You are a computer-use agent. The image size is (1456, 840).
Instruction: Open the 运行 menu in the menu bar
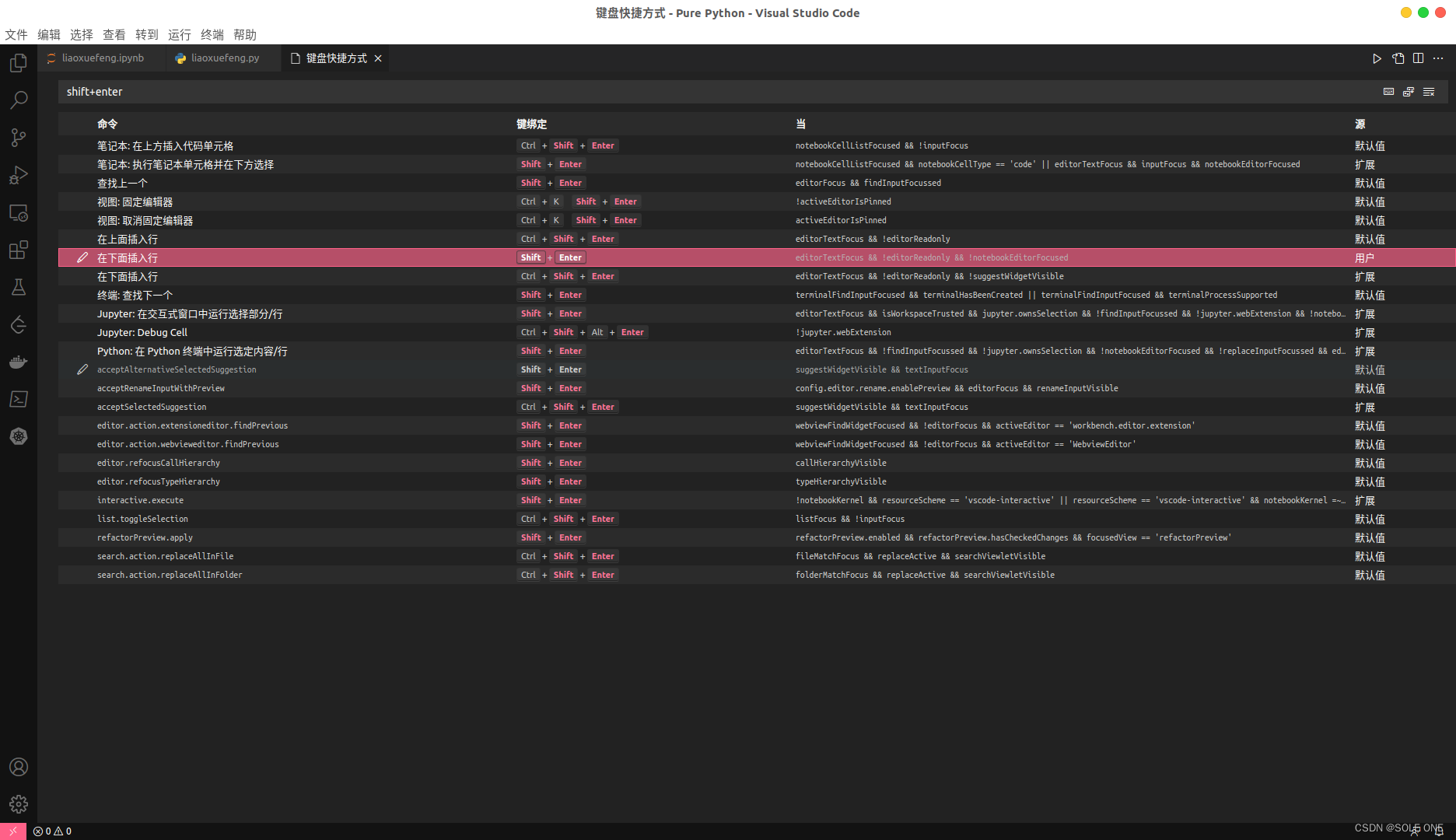point(179,34)
